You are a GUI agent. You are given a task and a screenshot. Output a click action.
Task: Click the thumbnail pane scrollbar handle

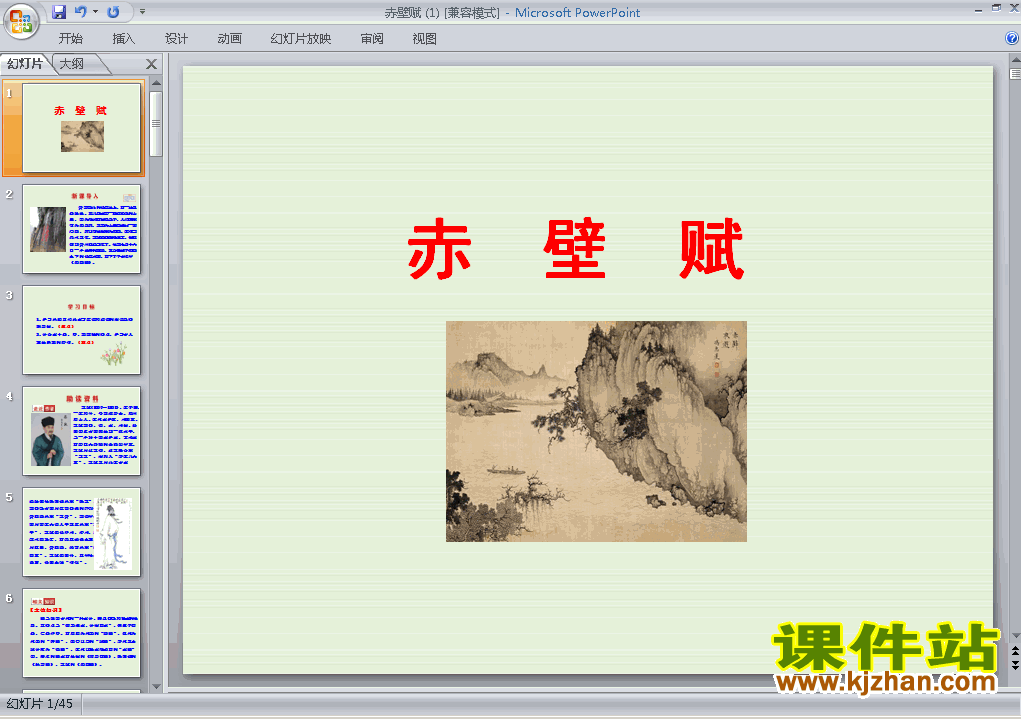point(156,124)
